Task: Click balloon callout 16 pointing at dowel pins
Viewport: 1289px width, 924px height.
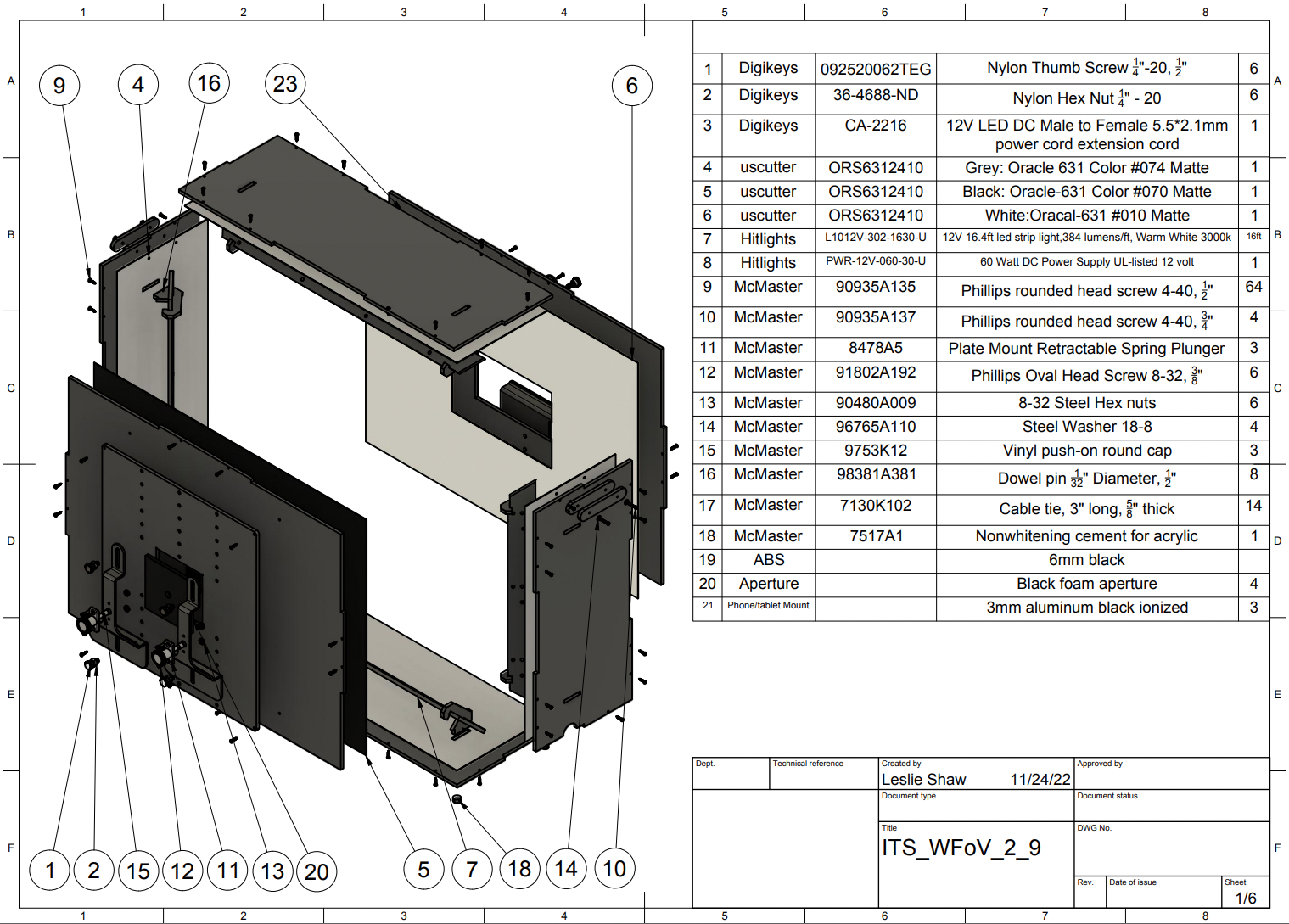Action: coord(208,85)
